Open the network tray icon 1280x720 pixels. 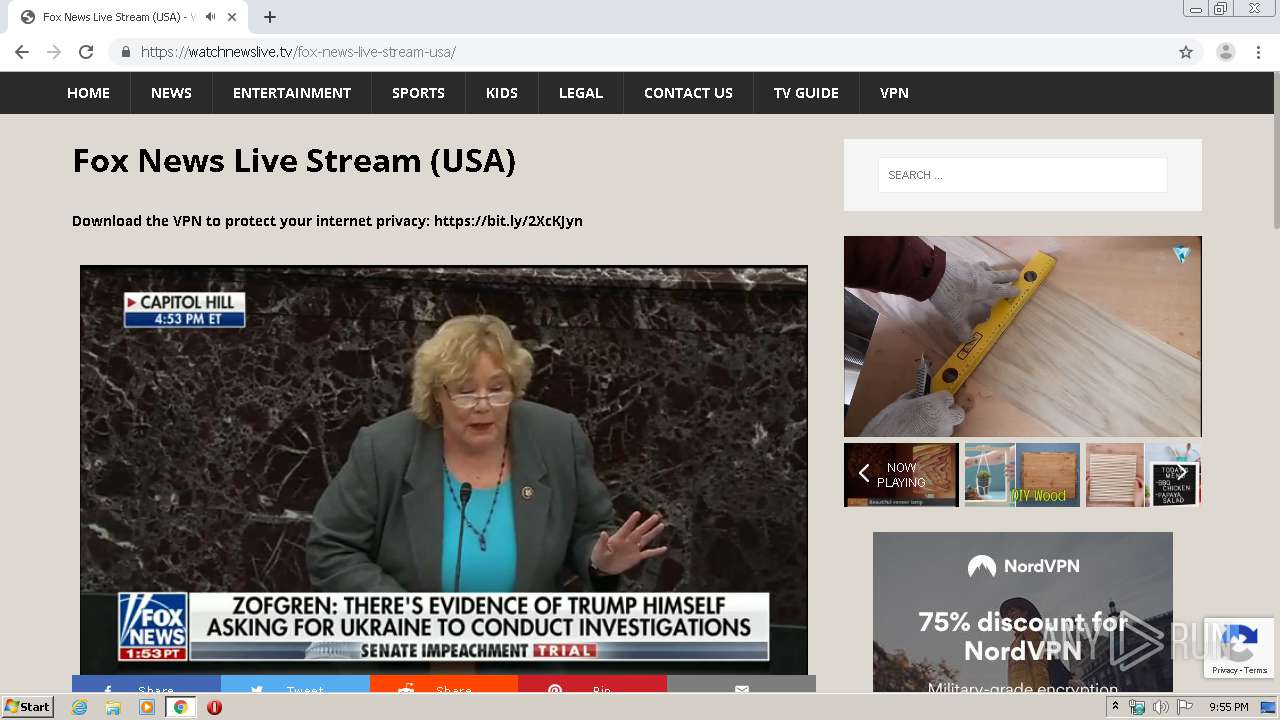tap(1137, 707)
